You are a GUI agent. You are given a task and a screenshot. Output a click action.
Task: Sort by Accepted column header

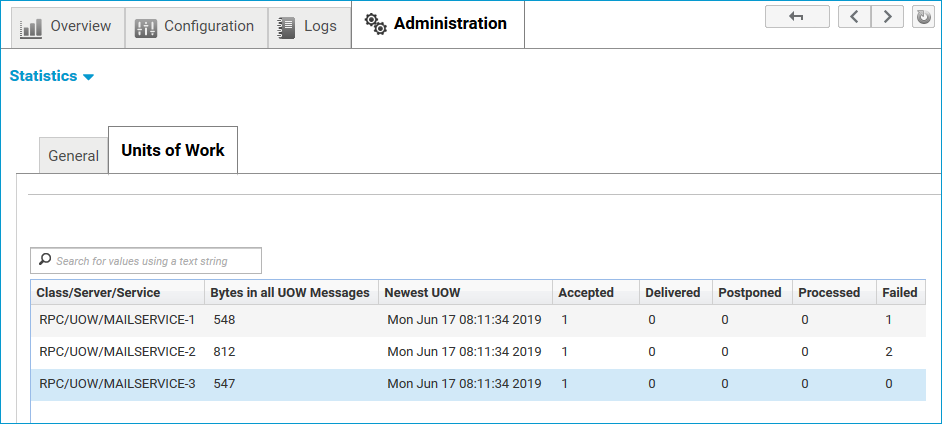click(596, 292)
